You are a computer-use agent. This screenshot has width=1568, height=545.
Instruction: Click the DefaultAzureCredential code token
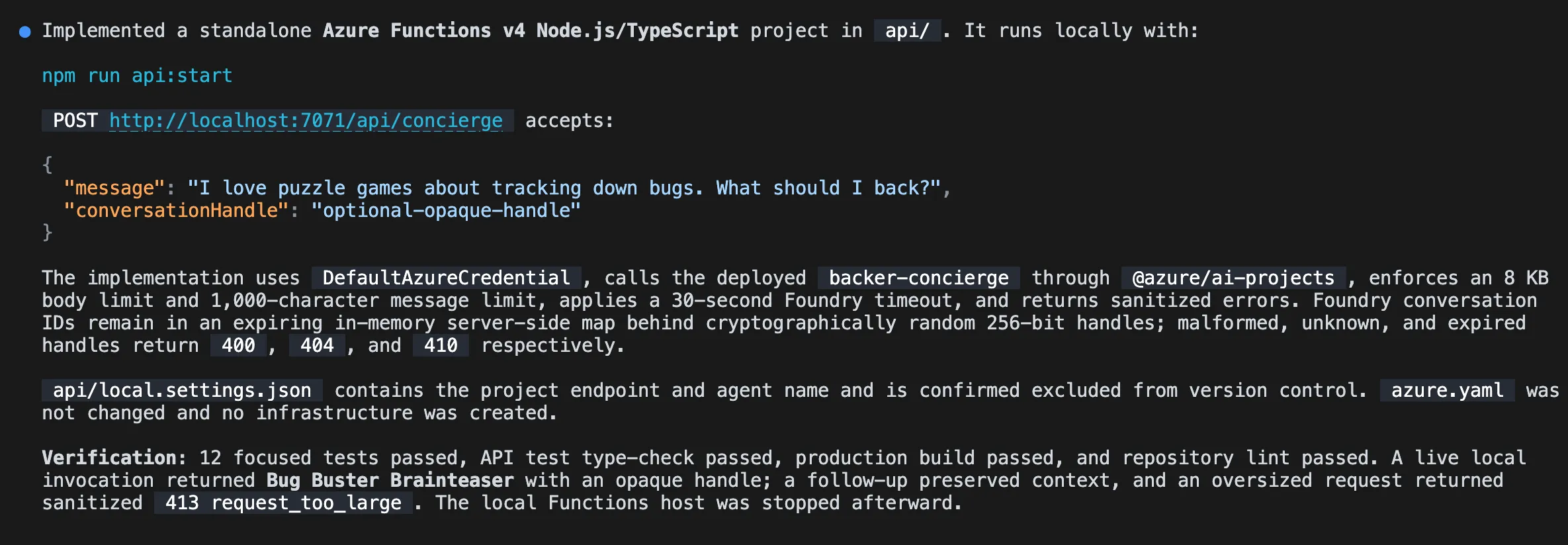(x=446, y=278)
